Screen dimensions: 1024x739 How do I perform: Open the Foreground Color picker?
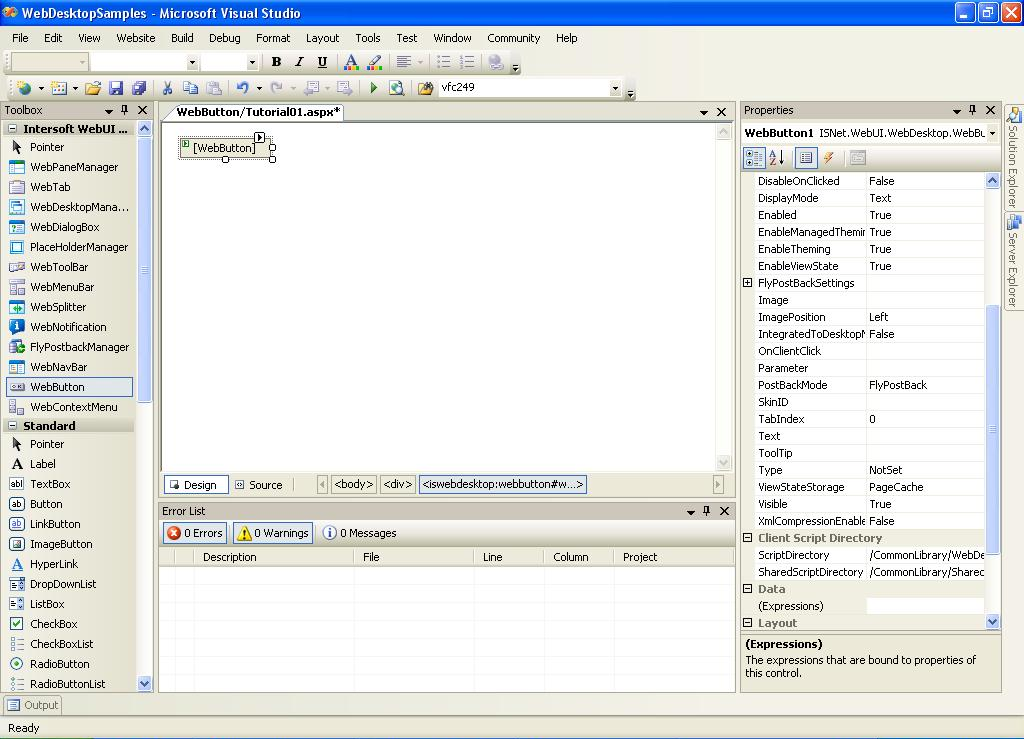click(350, 62)
